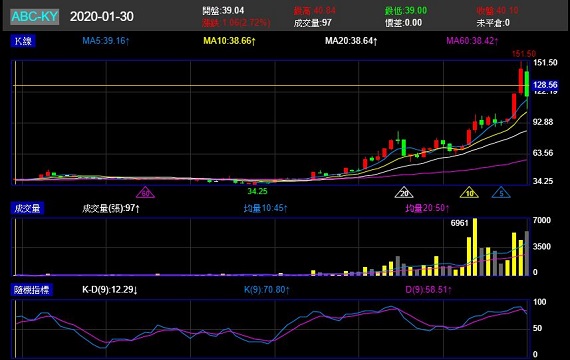570x360 pixels.
Task: Click the tallest volume bar labeled 6961
Action: pos(475,247)
